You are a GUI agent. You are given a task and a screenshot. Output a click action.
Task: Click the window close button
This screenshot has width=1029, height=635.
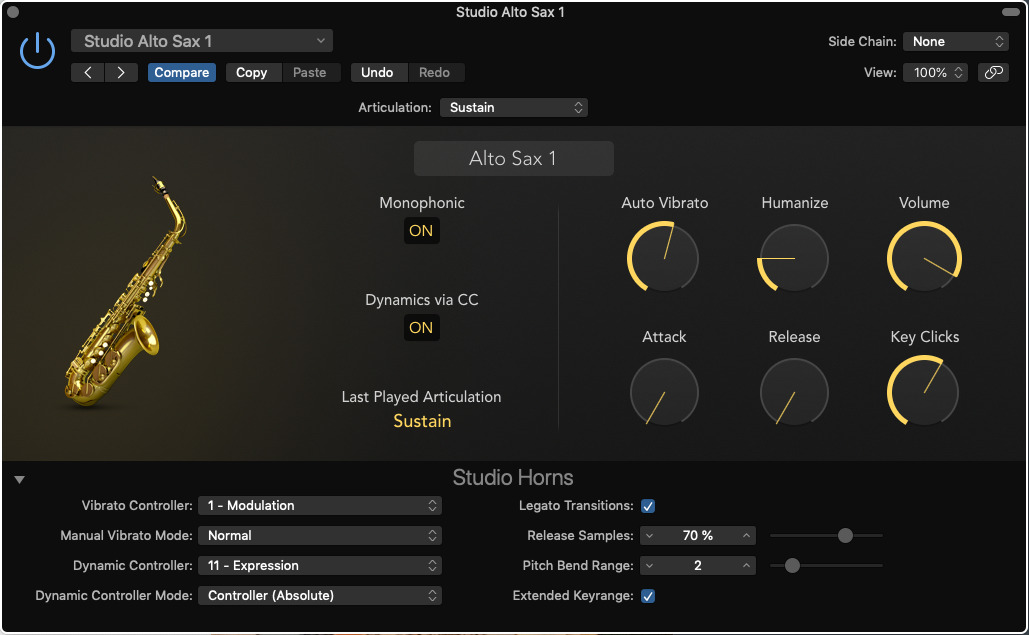coord(12,12)
